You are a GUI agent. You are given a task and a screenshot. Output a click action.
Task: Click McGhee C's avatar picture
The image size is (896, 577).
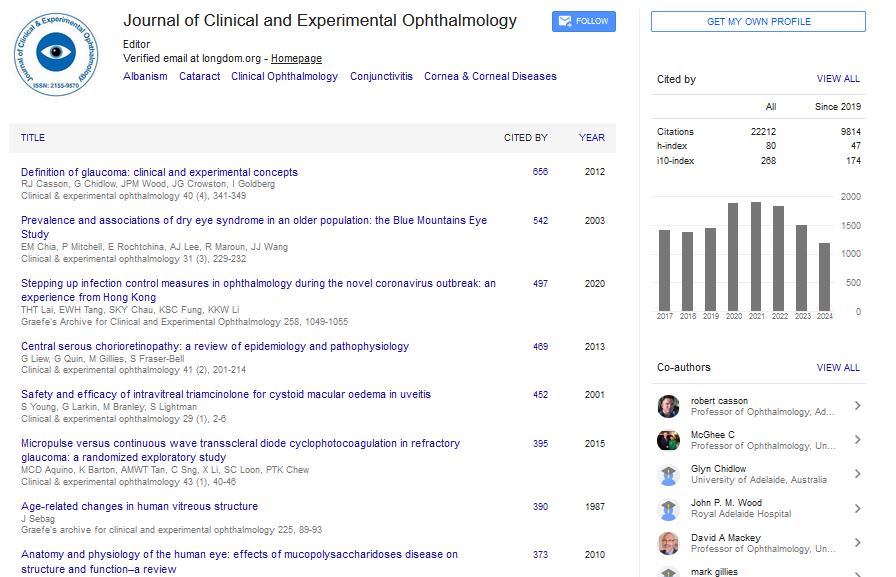[x=668, y=440]
